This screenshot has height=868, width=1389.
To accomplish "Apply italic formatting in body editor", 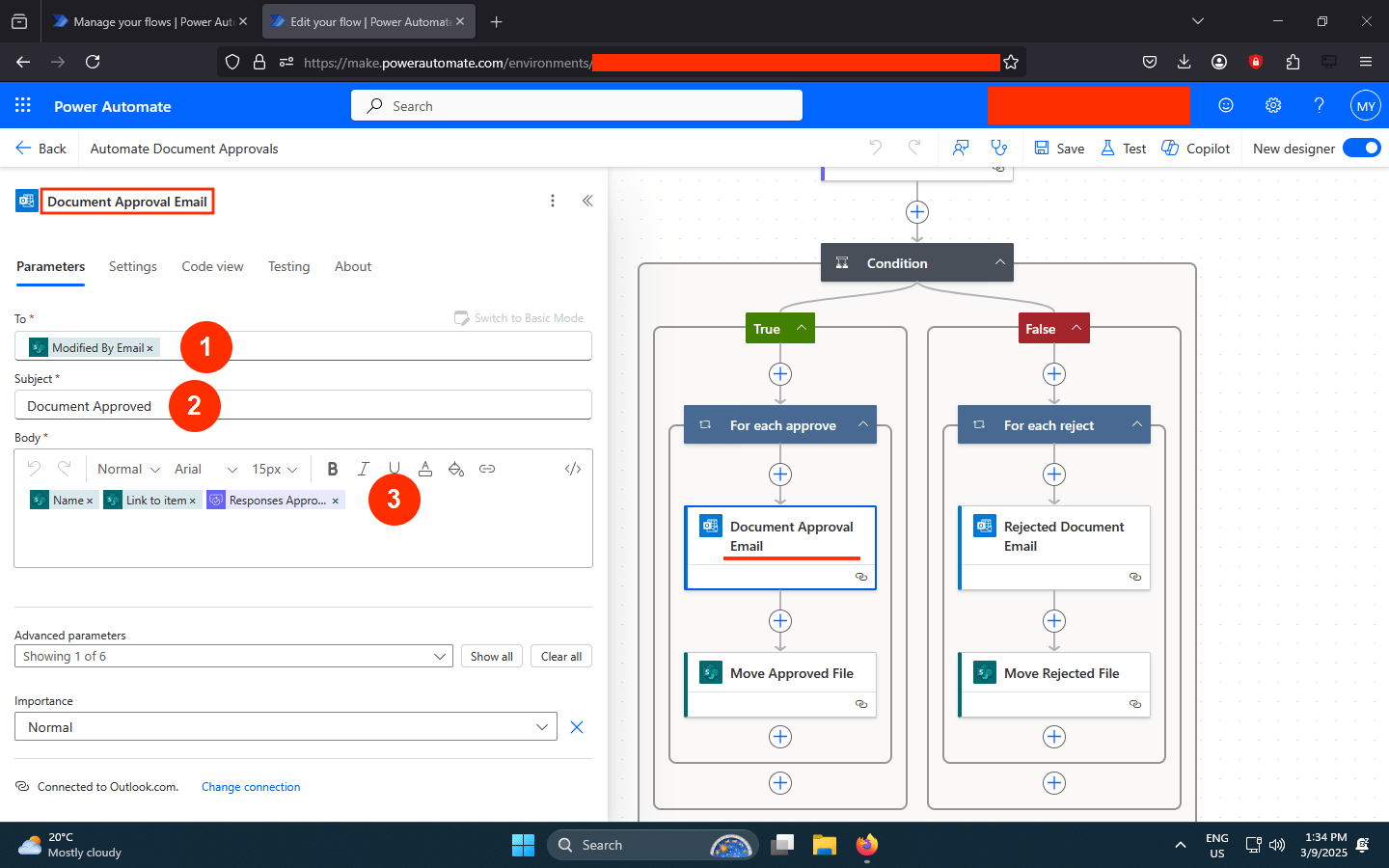I will [364, 469].
